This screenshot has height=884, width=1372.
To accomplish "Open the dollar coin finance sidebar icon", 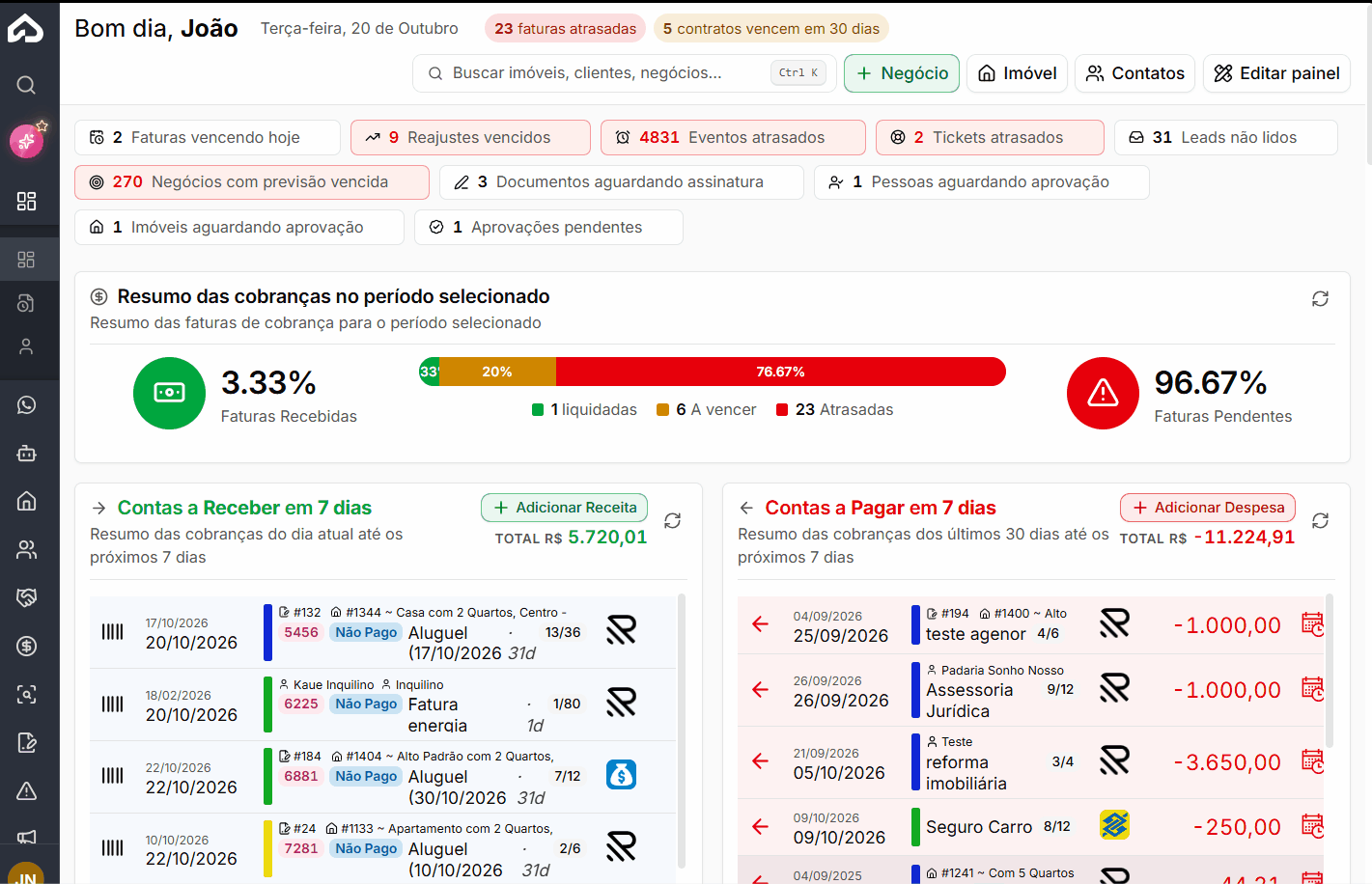I will [x=26, y=646].
